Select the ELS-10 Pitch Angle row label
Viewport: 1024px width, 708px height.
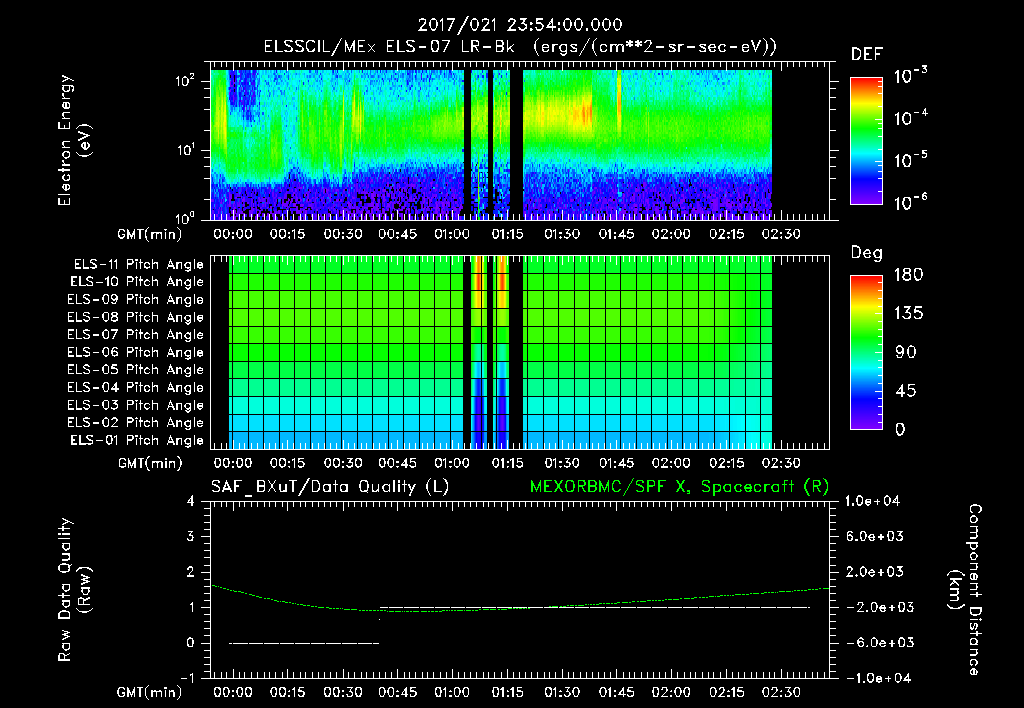click(x=137, y=282)
